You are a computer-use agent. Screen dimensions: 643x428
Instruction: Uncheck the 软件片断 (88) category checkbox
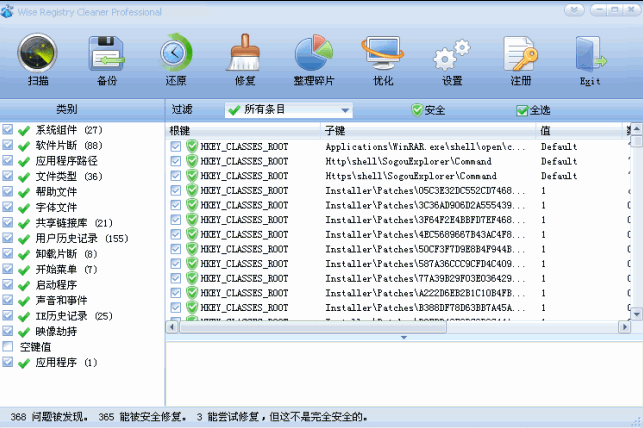pos(7,145)
